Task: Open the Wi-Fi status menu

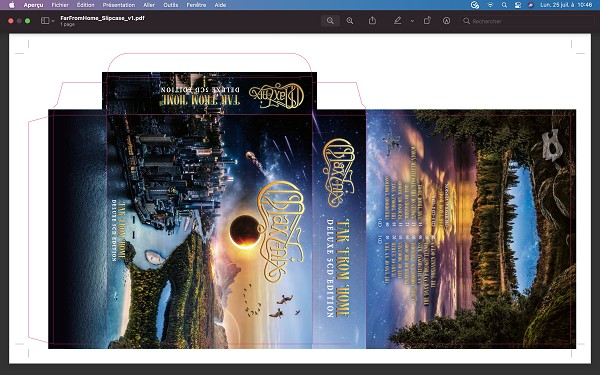Action: click(x=491, y=5)
